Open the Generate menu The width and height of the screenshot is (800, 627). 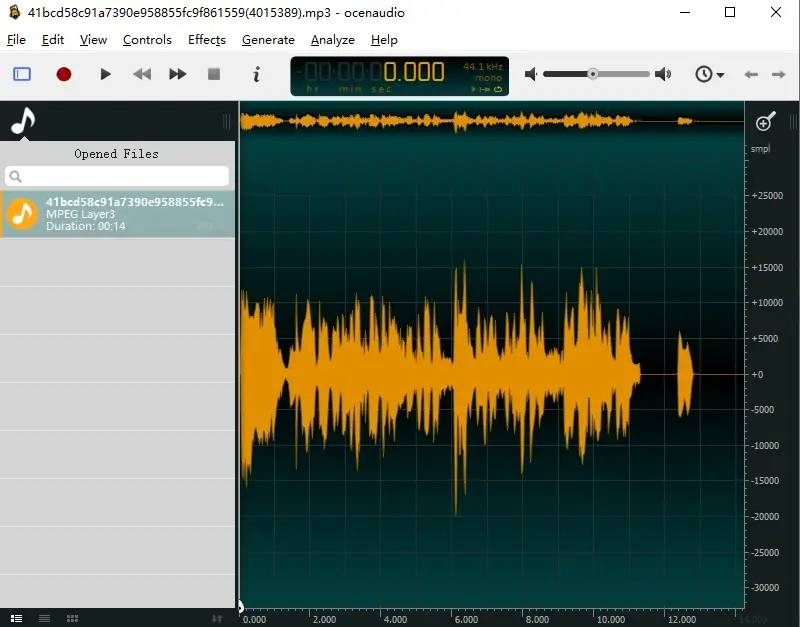pyautogui.click(x=267, y=40)
